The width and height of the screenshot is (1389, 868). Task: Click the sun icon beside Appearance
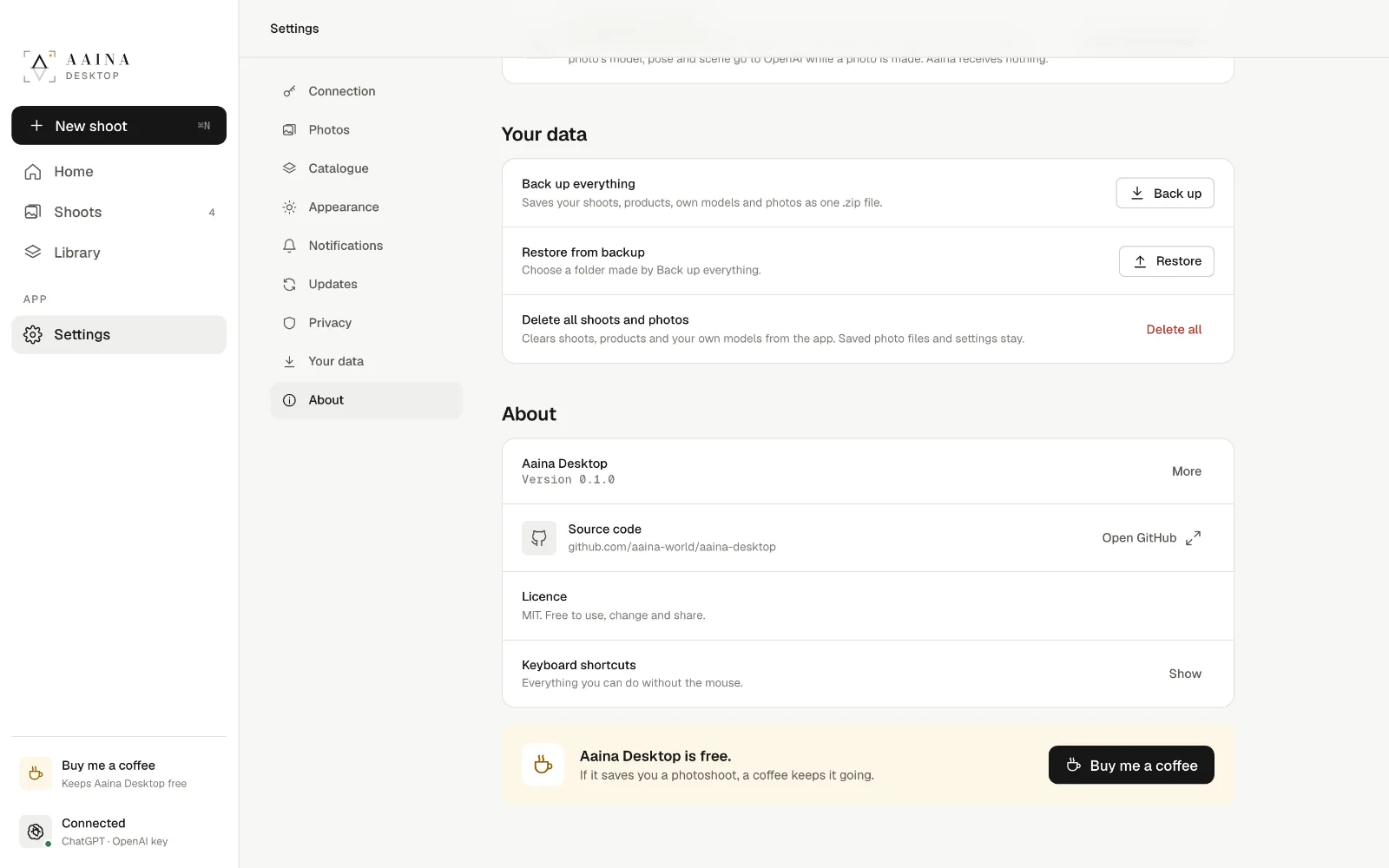tap(290, 207)
